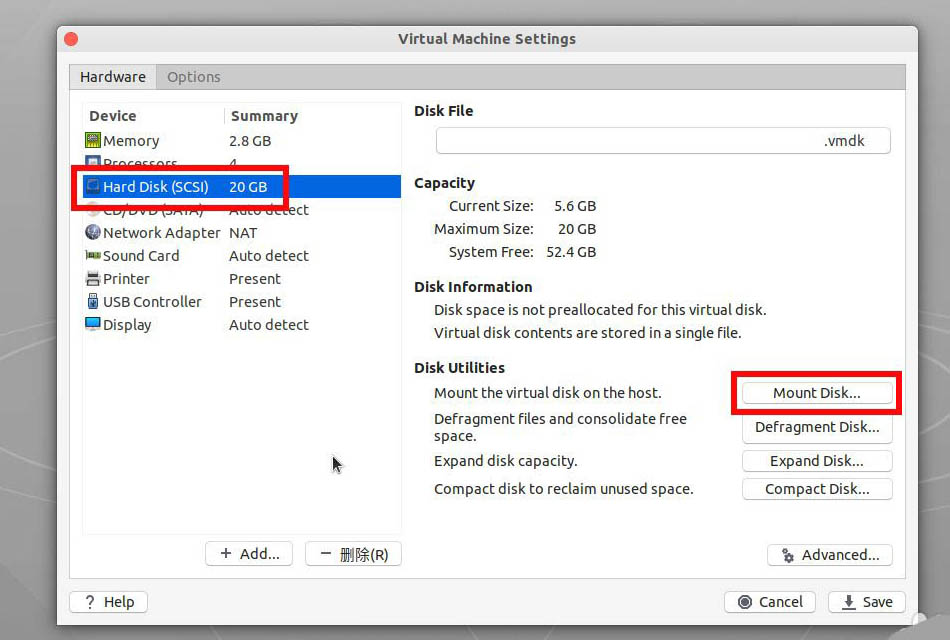
Task: Click the Disk File .vmdk path field
Action: pyautogui.click(x=663, y=141)
